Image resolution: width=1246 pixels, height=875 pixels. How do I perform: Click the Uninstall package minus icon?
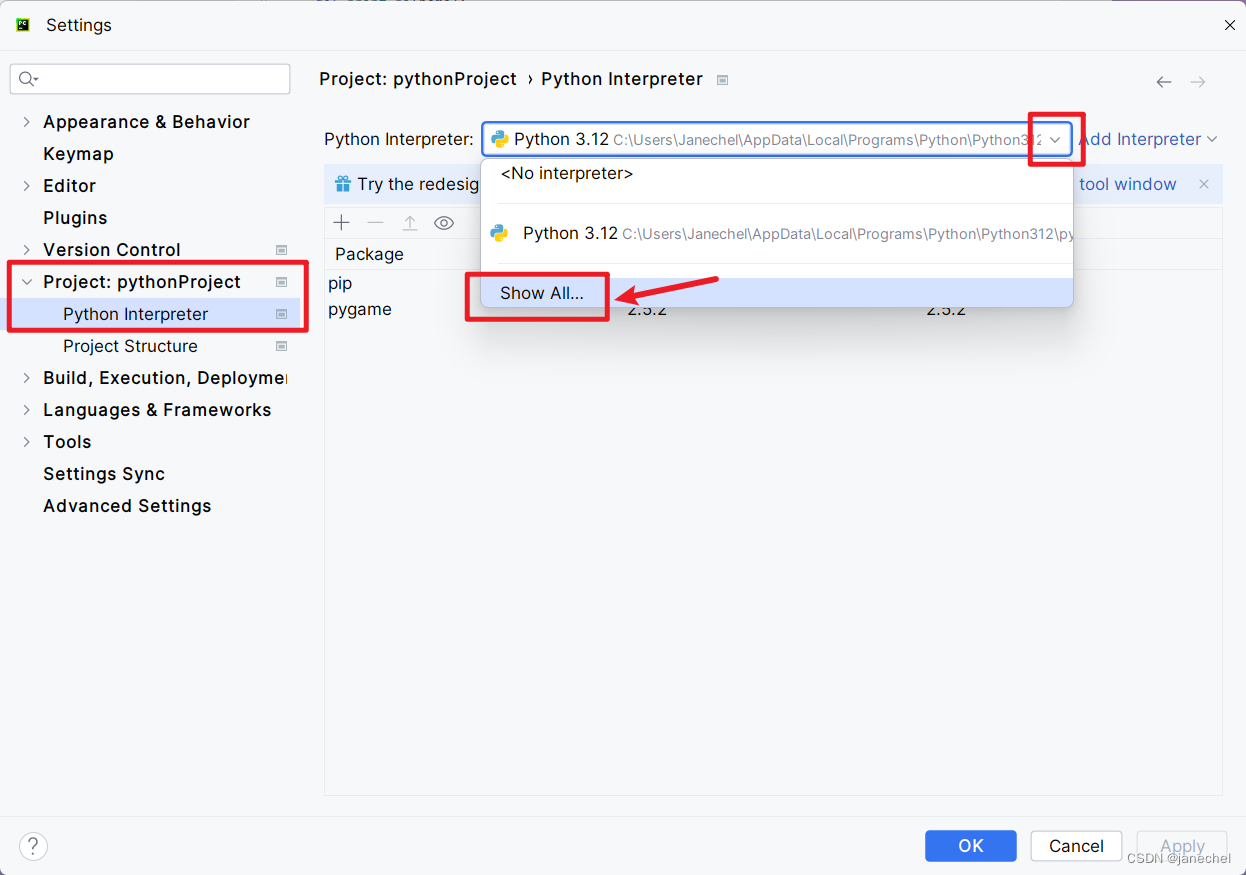375,223
